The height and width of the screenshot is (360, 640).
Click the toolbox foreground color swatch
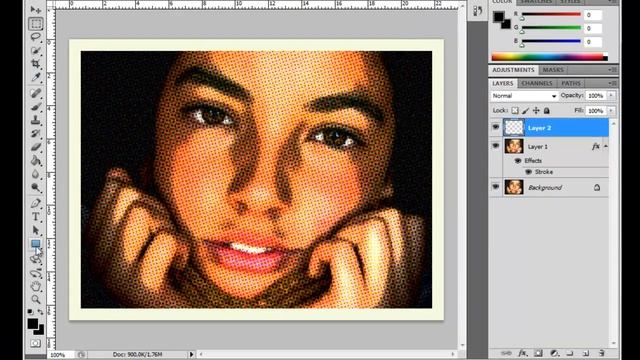33,324
